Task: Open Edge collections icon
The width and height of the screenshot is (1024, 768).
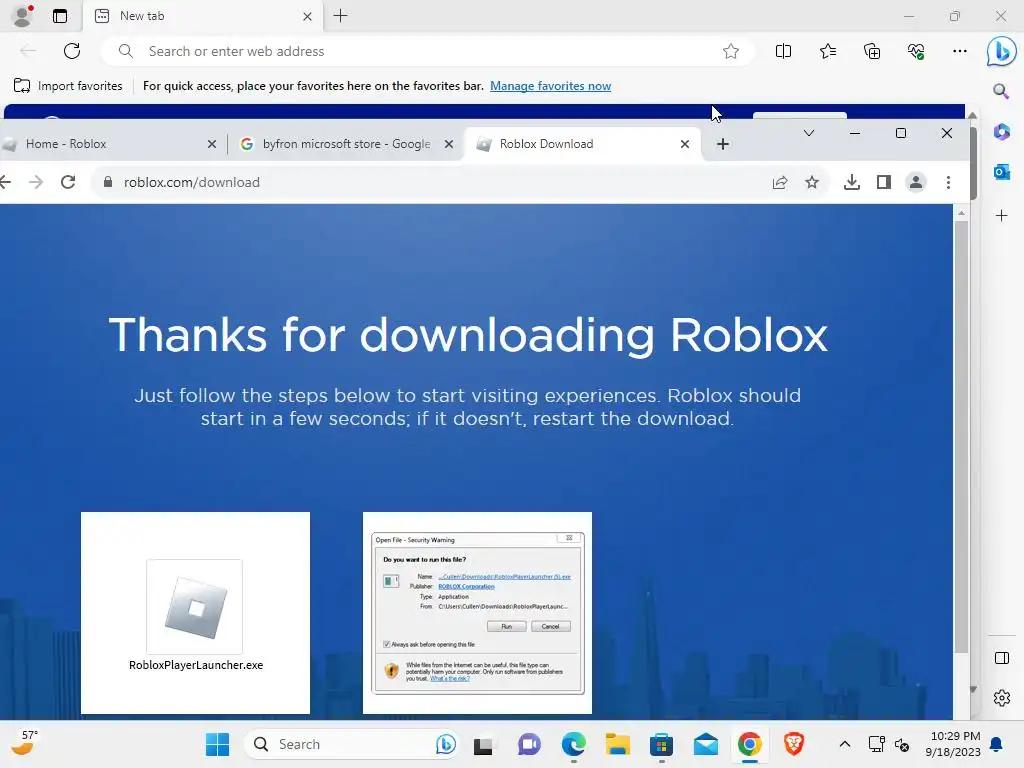Action: [872, 51]
